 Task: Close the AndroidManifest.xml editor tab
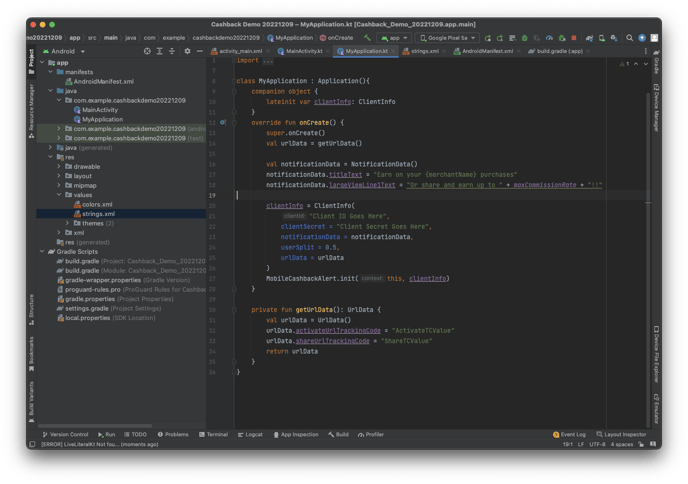click(518, 50)
